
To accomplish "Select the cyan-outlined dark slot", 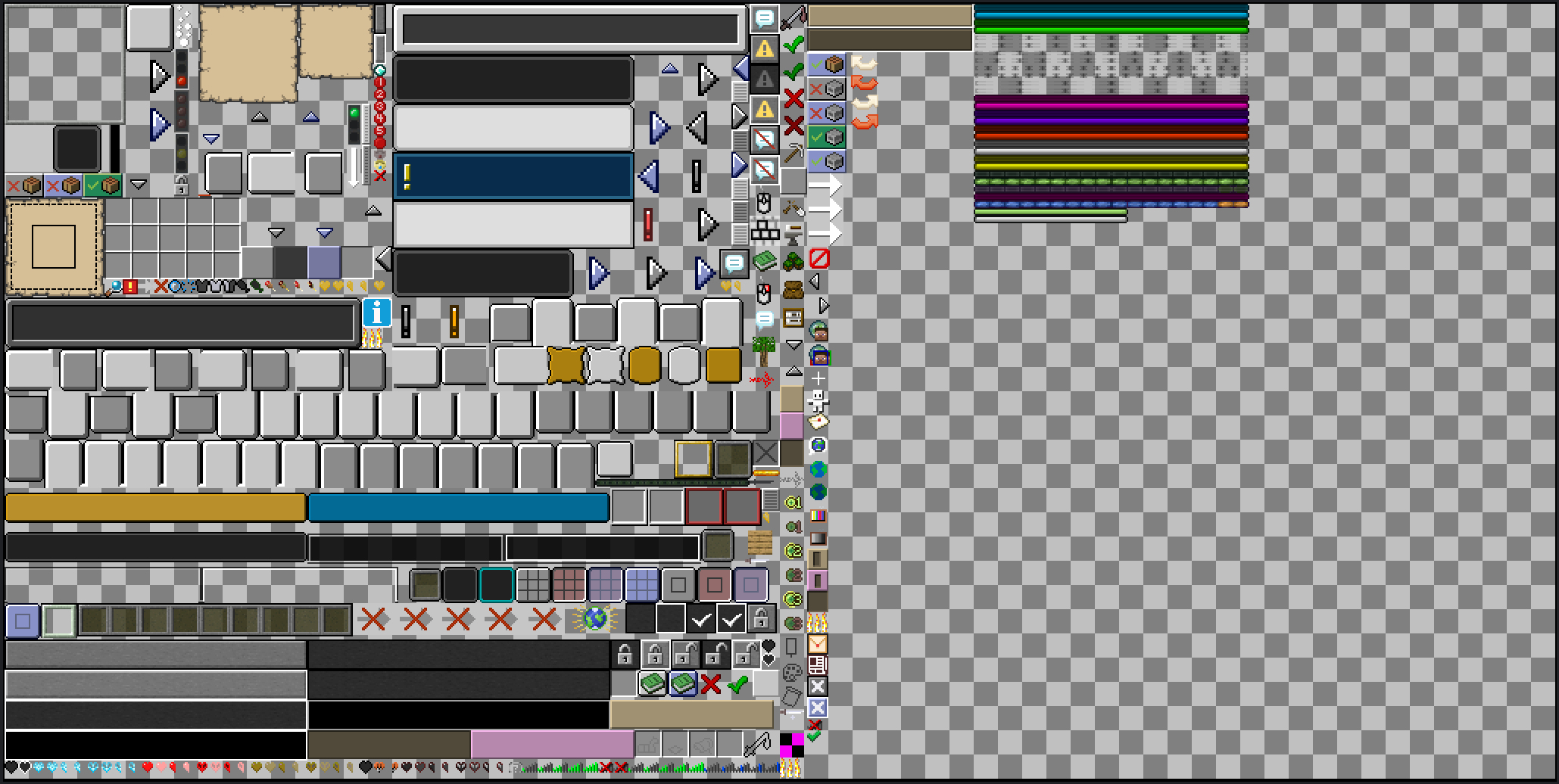I will click(497, 585).
